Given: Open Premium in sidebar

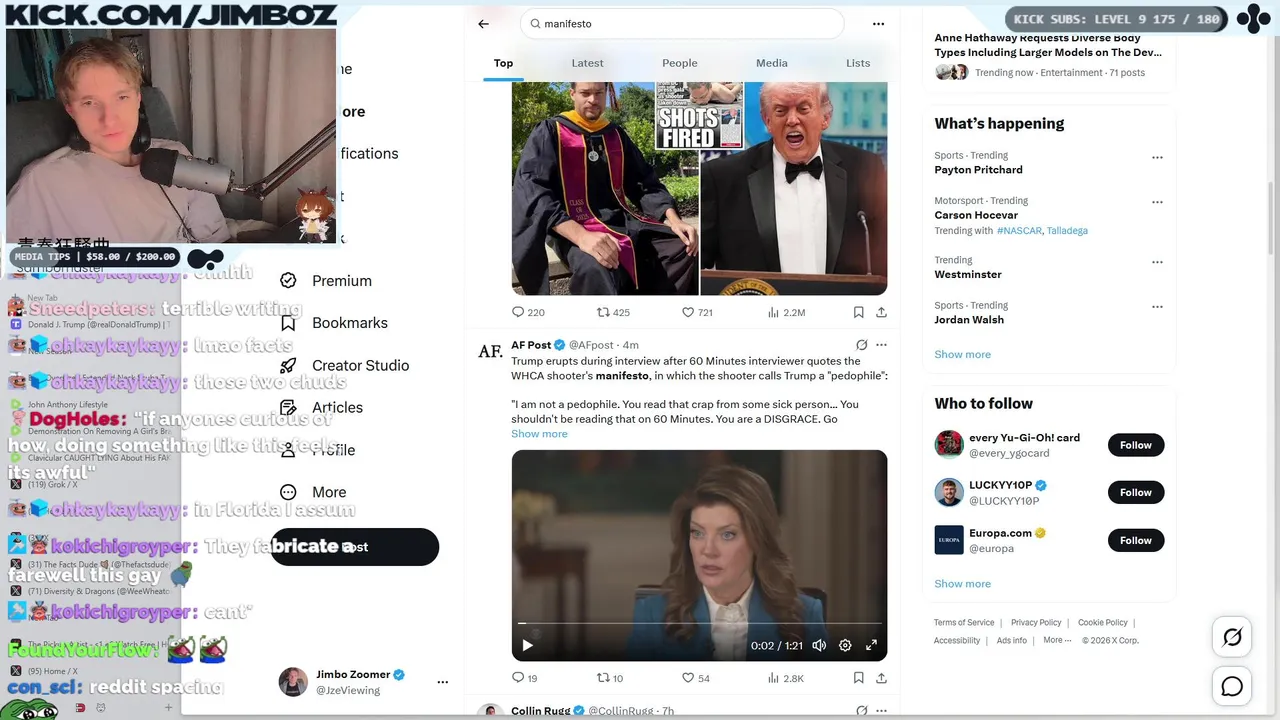Looking at the screenshot, I should click(x=326, y=281).
